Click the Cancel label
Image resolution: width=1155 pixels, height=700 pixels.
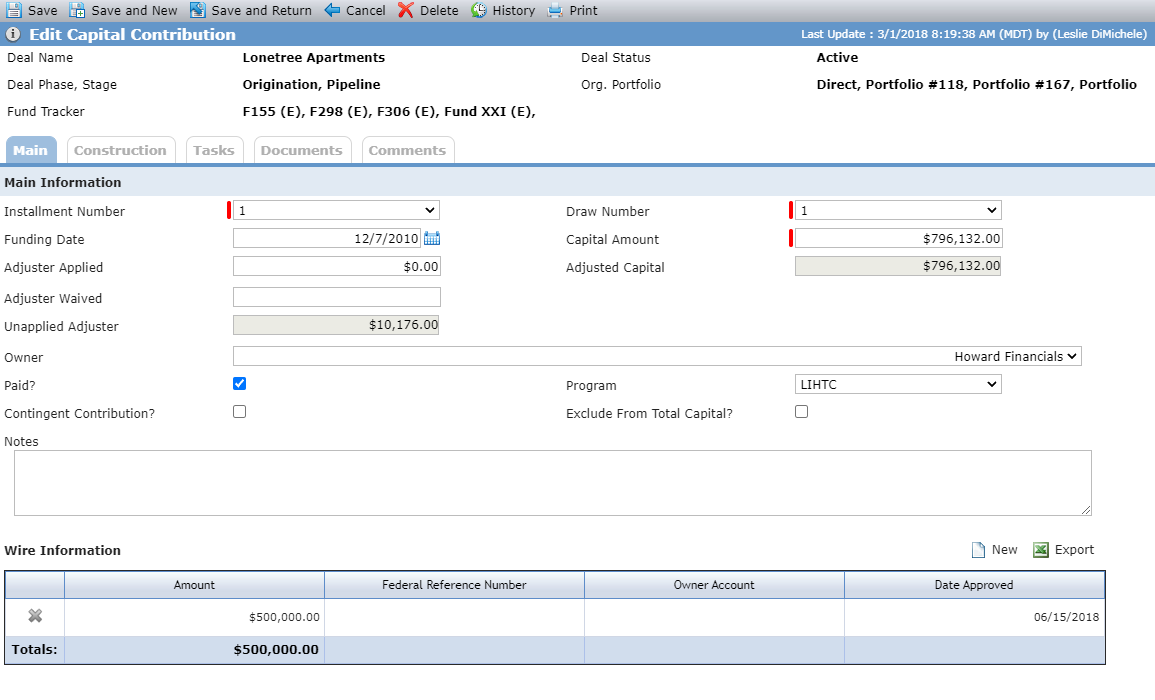[x=366, y=10]
